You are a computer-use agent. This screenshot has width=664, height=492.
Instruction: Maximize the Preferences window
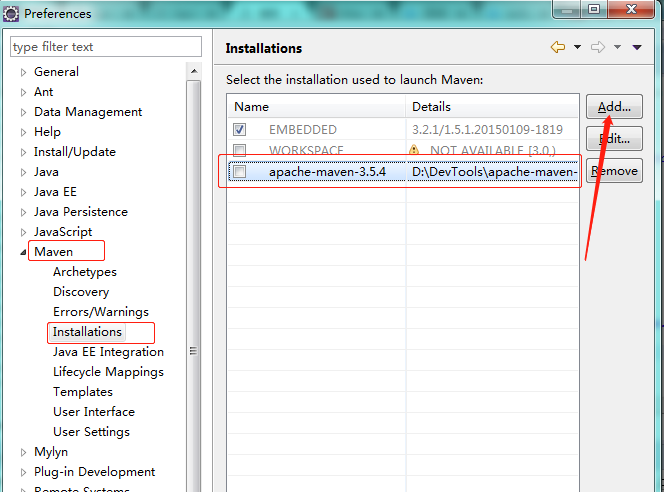click(x=594, y=9)
